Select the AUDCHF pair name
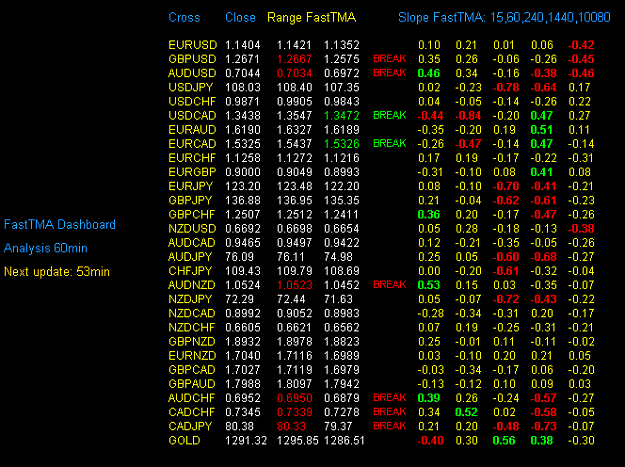The height and width of the screenshot is (467, 625). coord(191,398)
